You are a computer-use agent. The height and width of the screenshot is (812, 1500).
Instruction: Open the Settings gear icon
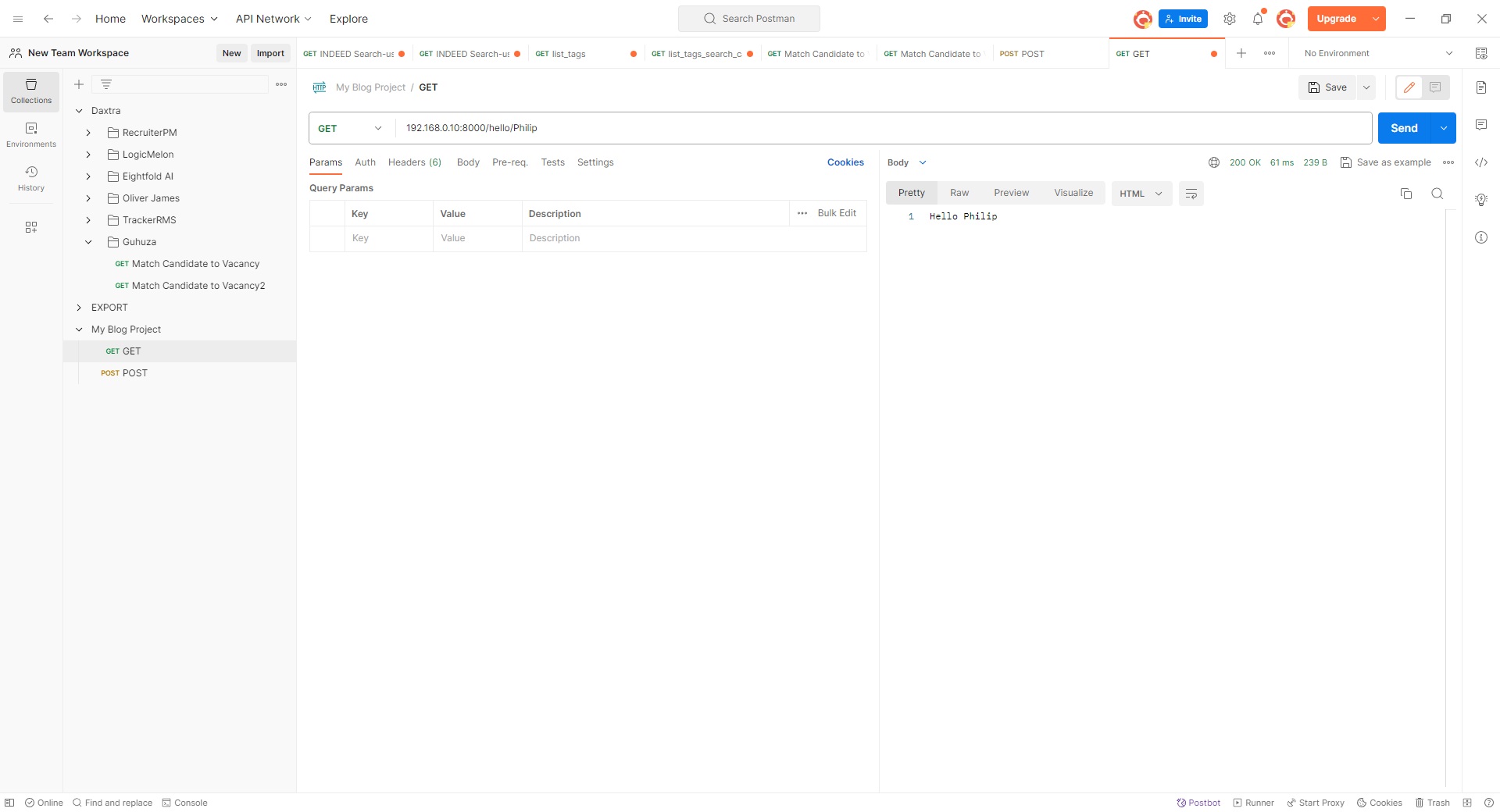[1230, 19]
